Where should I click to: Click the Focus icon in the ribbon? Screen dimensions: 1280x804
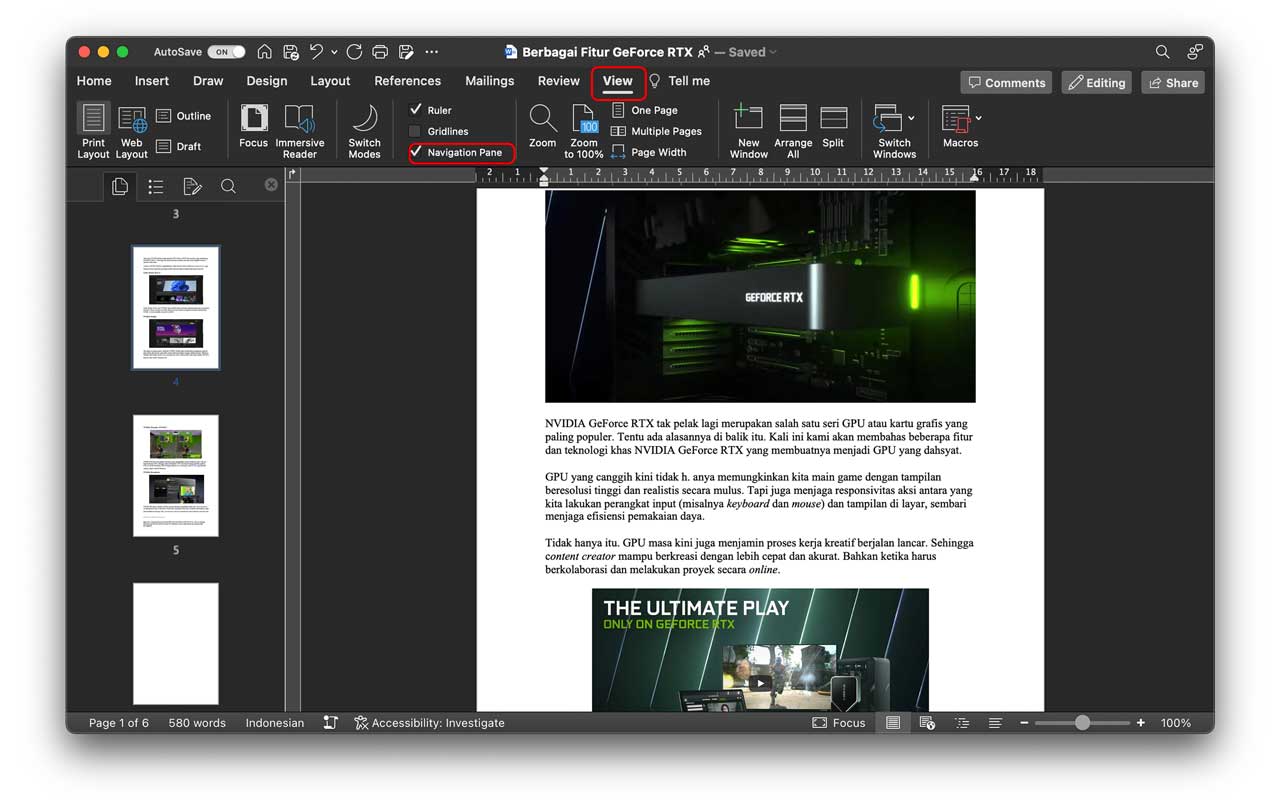click(x=253, y=128)
